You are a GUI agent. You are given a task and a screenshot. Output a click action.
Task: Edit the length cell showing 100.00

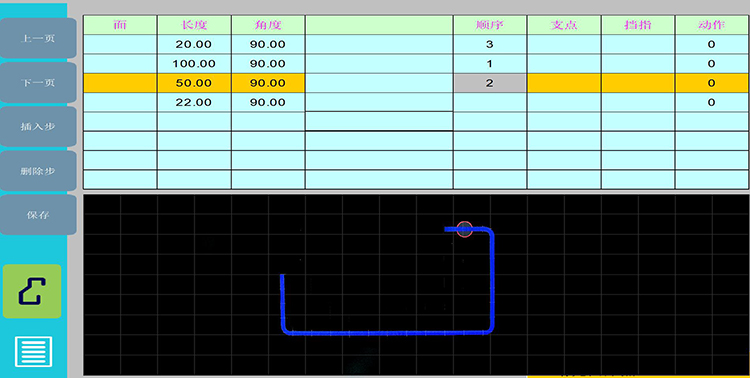click(x=194, y=64)
